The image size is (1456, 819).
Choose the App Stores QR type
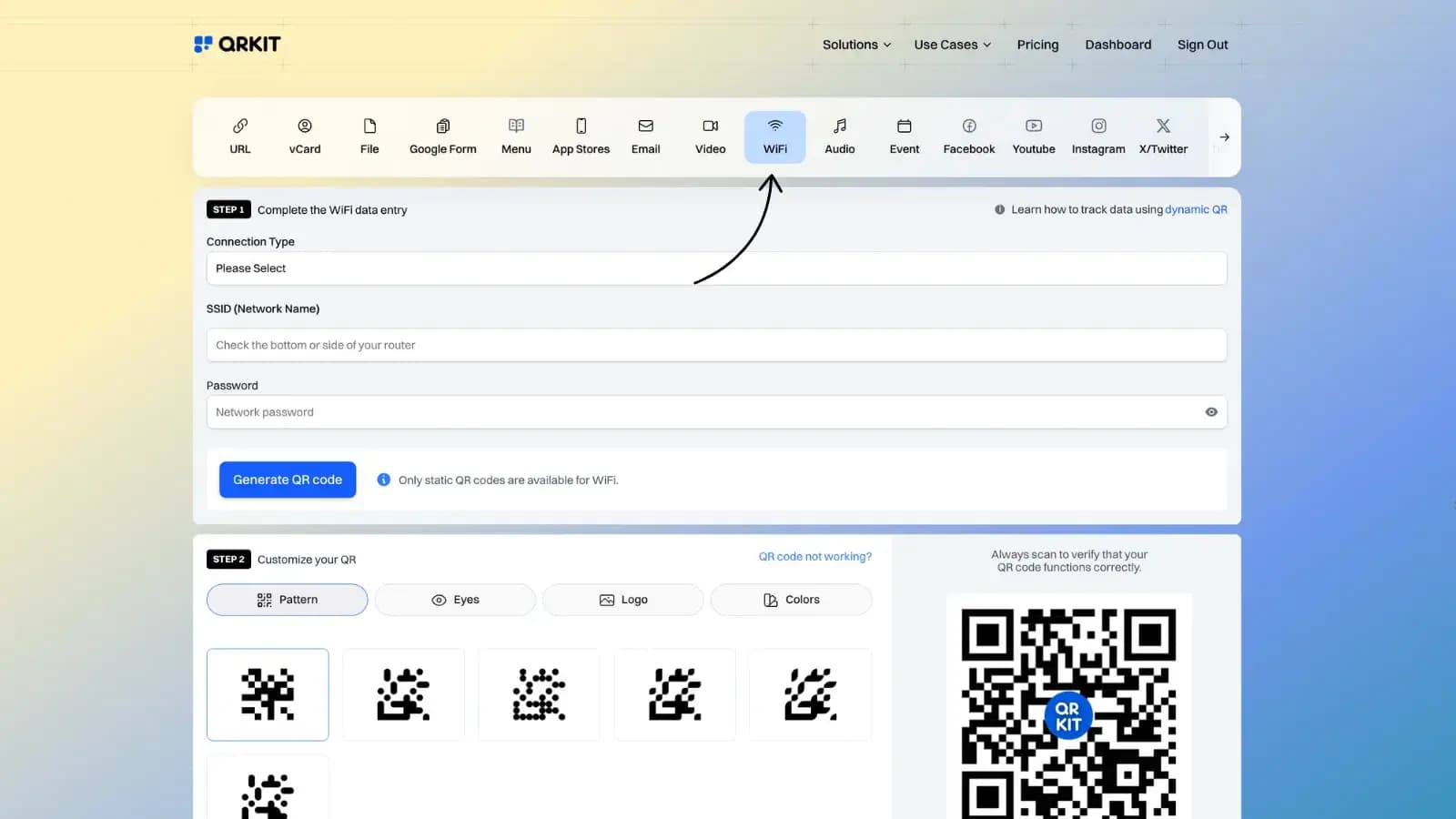[x=581, y=136]
